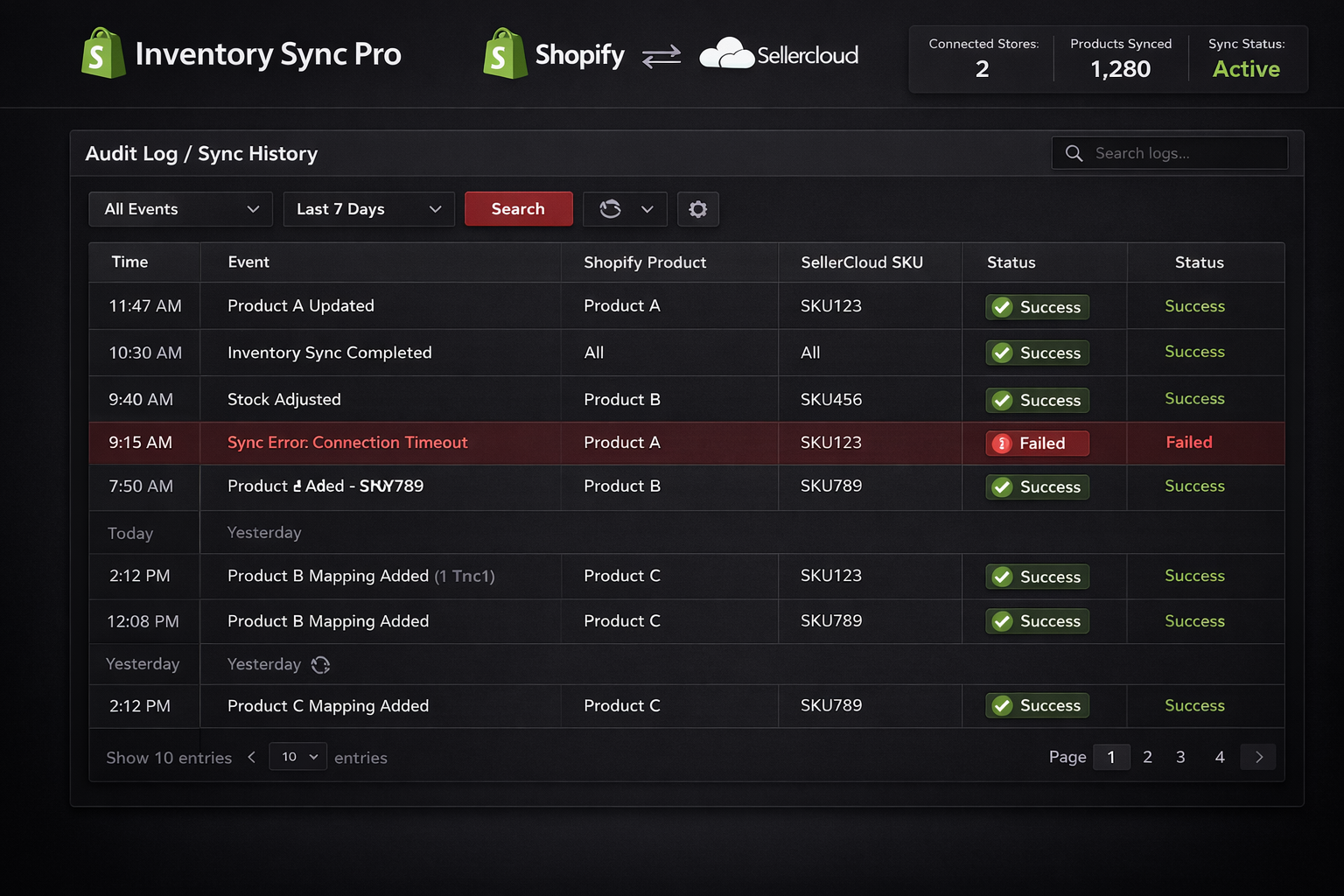Open the All Events dropdown
Image resolution: width=1344 pixels, height=896 pixels.
click(180, 209)
